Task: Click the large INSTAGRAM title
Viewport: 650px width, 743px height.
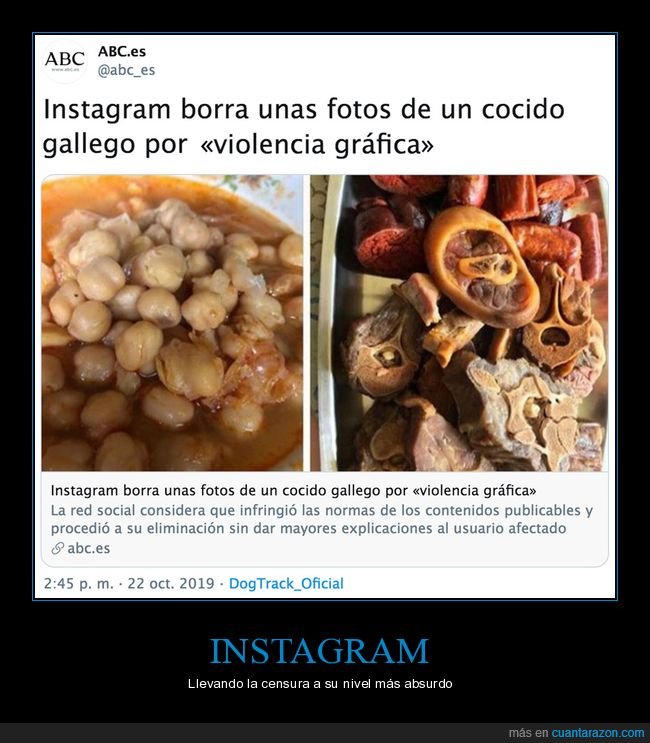Action: pyautogui.click(x=320, y=651)
